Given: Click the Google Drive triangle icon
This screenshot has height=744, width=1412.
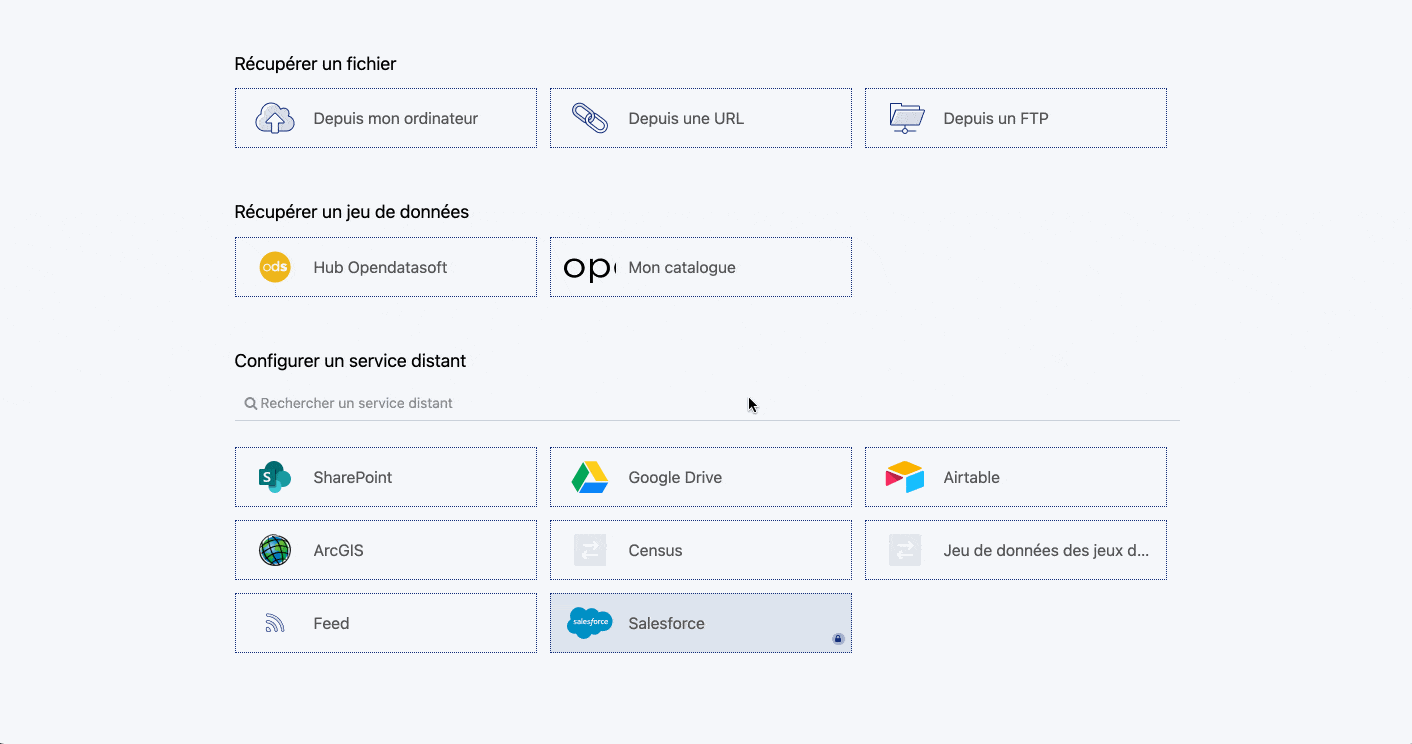Looking at the screenshot, I should click(x=590, y=477).
